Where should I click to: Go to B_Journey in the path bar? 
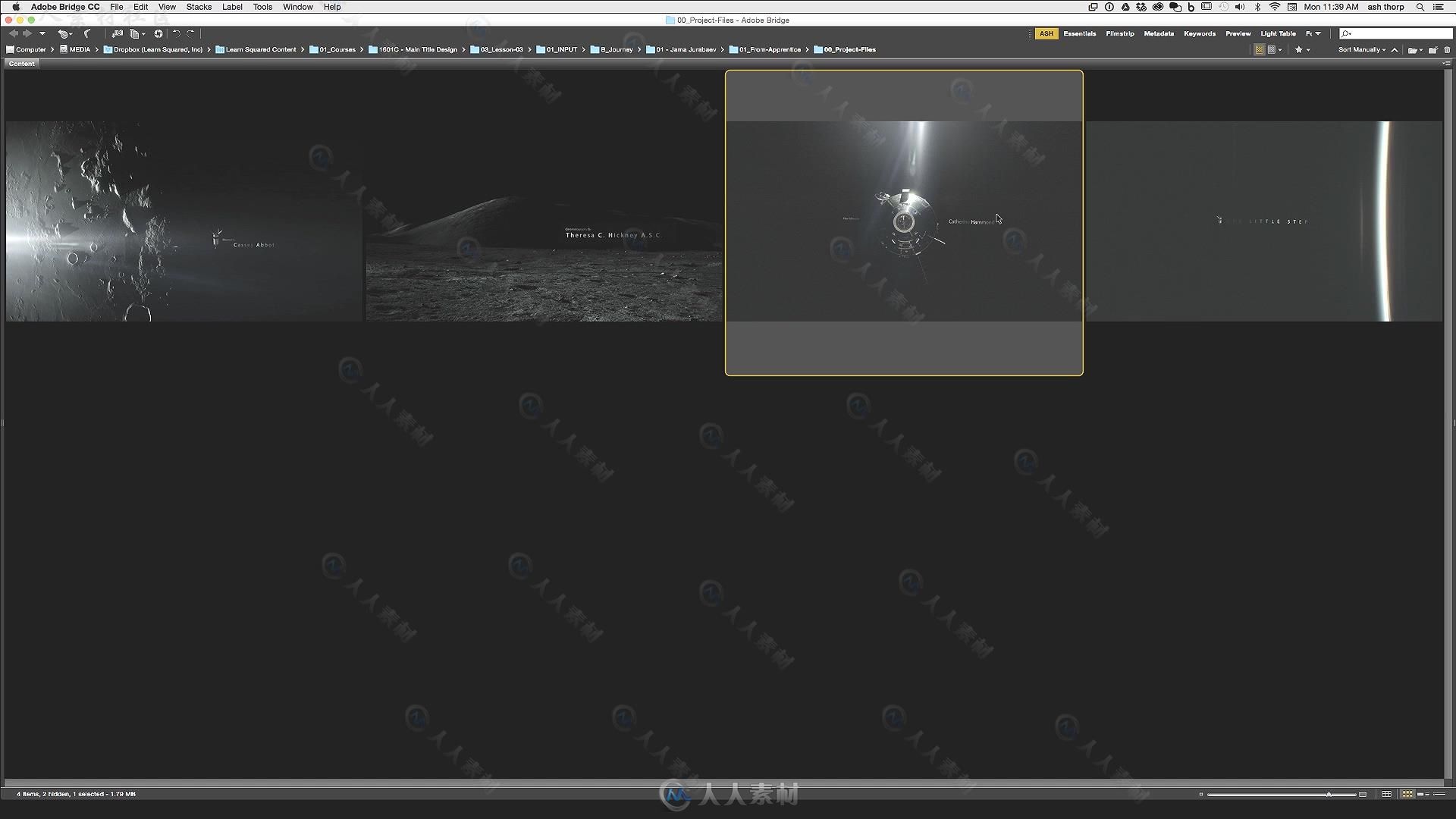pos(611,49)
